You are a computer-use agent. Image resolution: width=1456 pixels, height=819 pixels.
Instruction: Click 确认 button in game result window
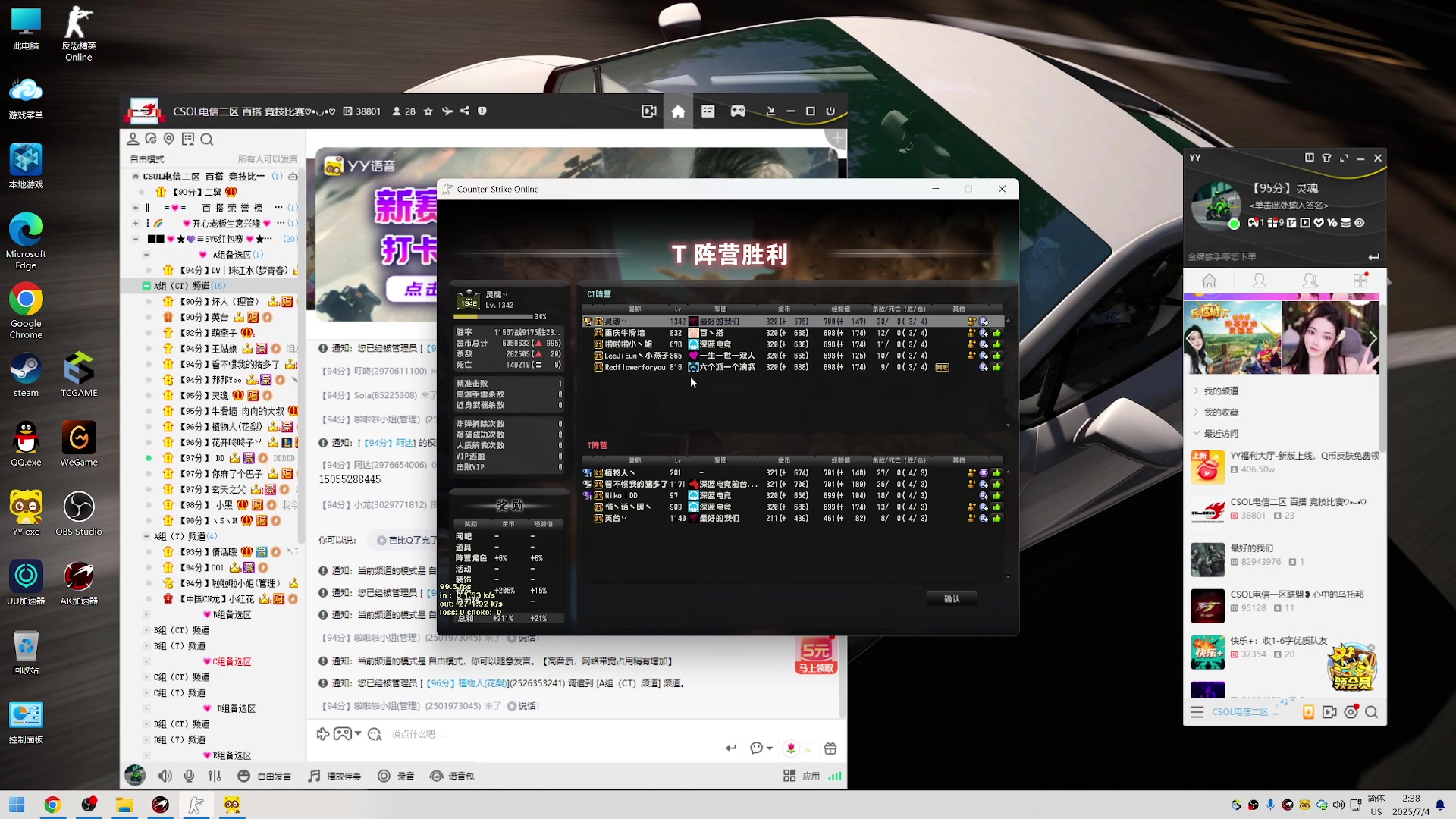[952, 599]
